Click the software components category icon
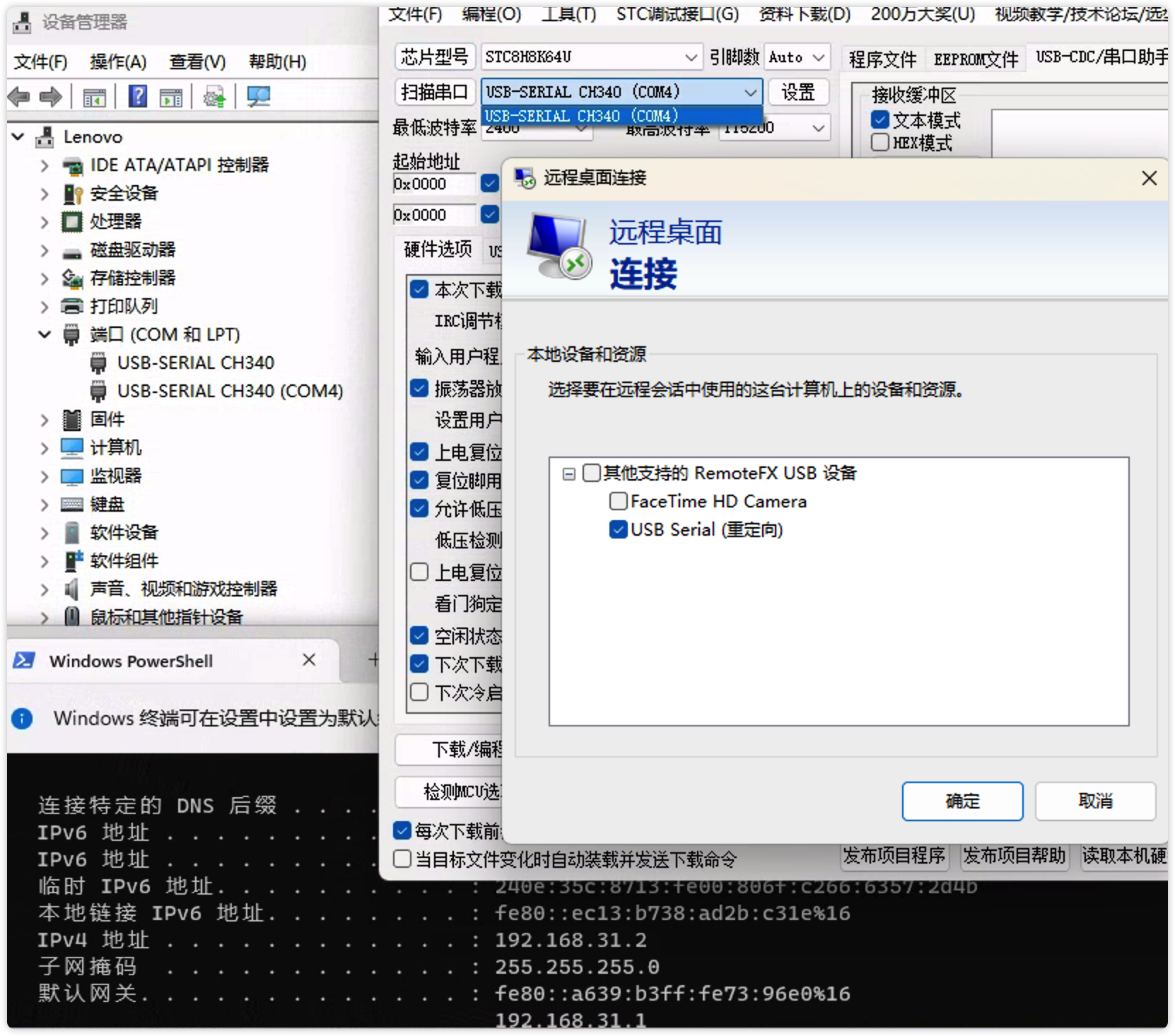The image size is (1175, 1036). click(74, 560)
